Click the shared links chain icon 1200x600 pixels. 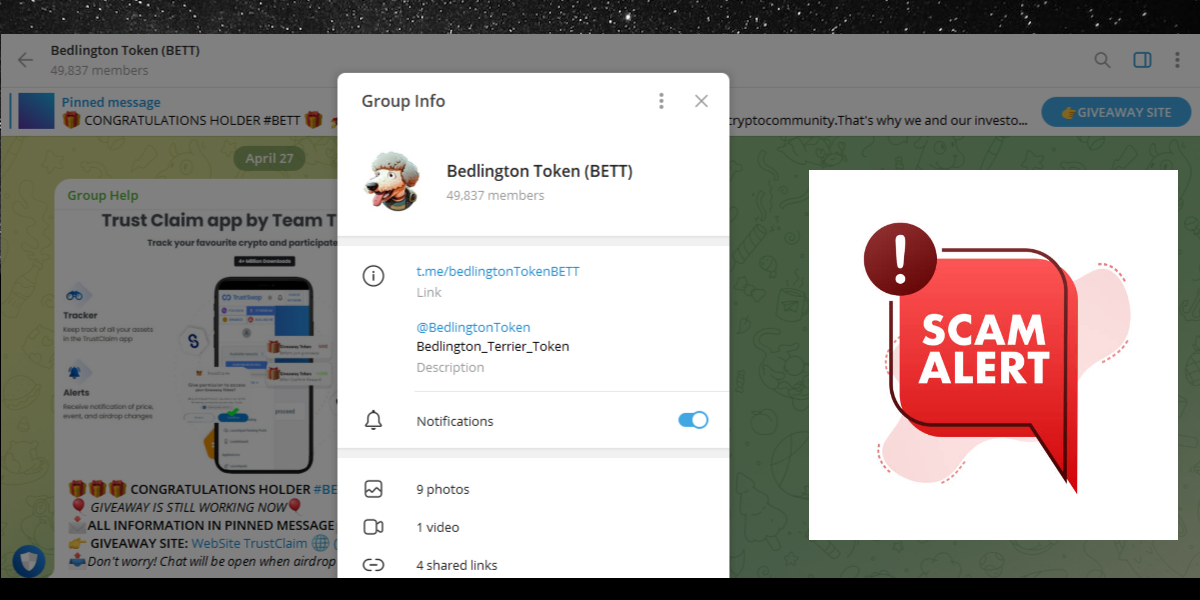(x=373, y=565)
